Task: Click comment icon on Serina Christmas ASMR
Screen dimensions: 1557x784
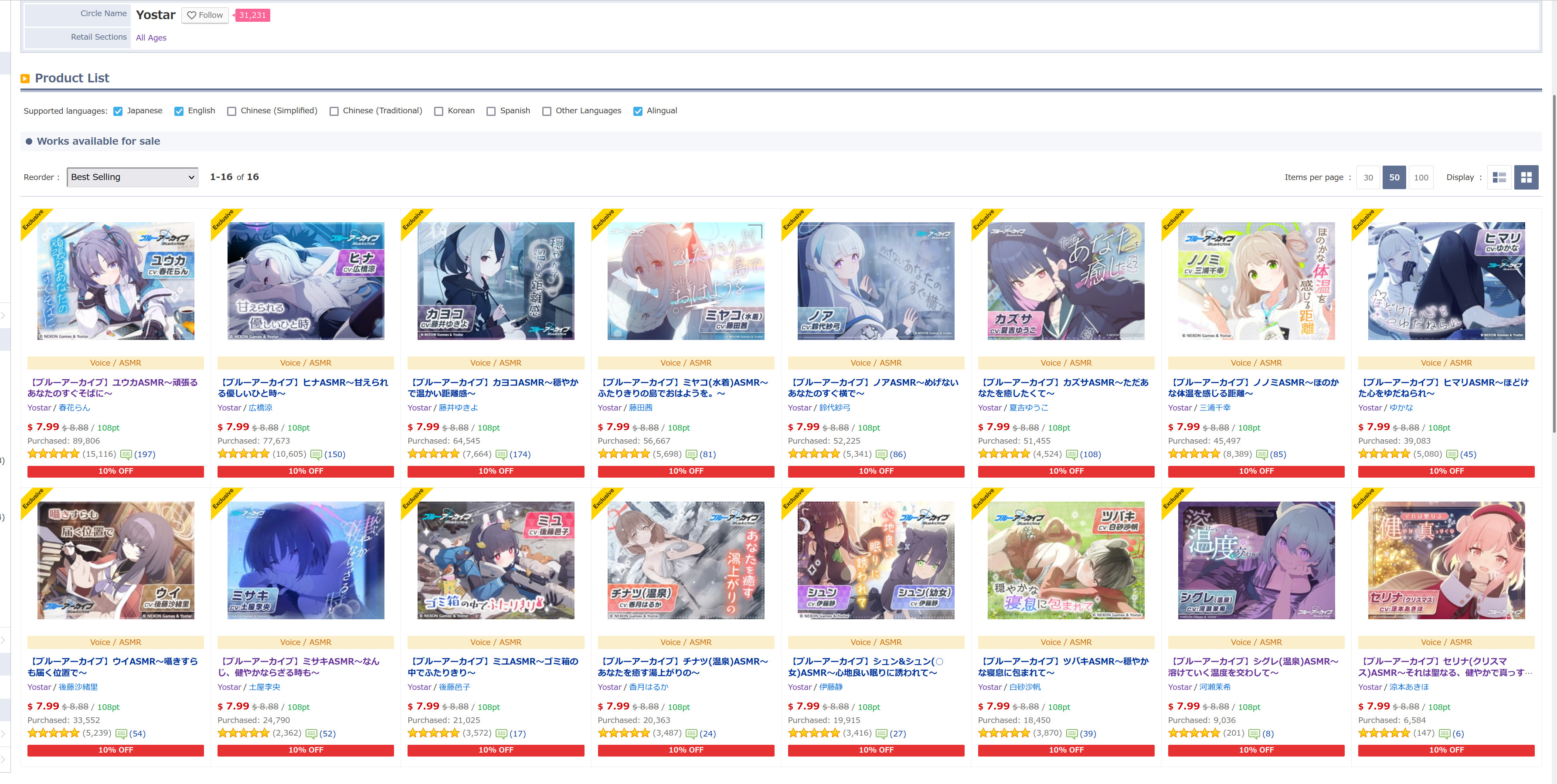Action: point(1445,734)
